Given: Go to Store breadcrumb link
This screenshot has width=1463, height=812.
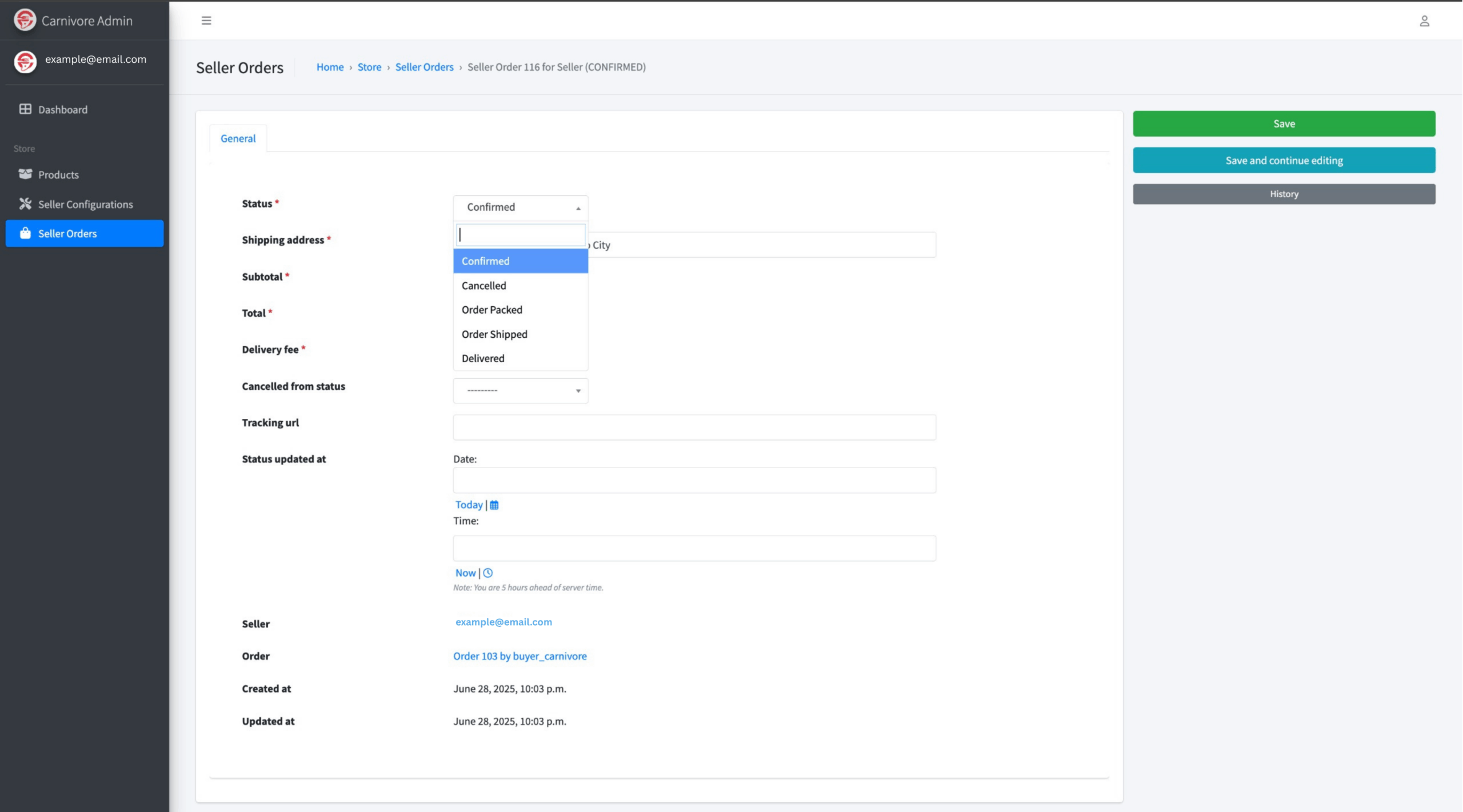Looking at the screenshot, I should tap(369, 67).
